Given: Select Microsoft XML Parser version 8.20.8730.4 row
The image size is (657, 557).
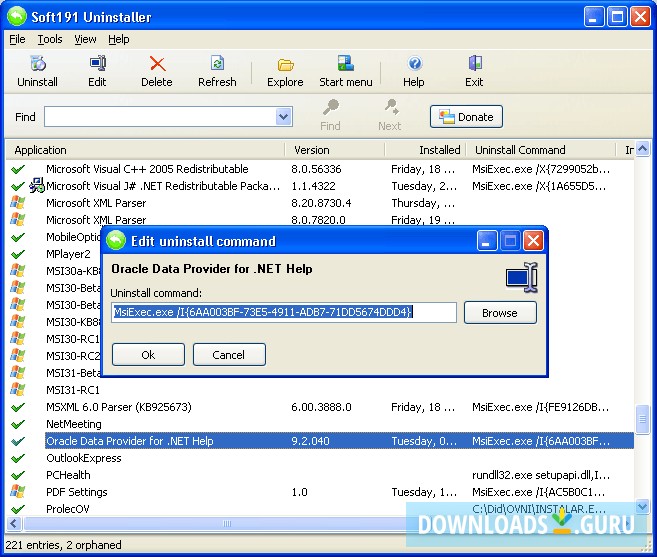Looking at the screenshot, I should pos(320,203).
